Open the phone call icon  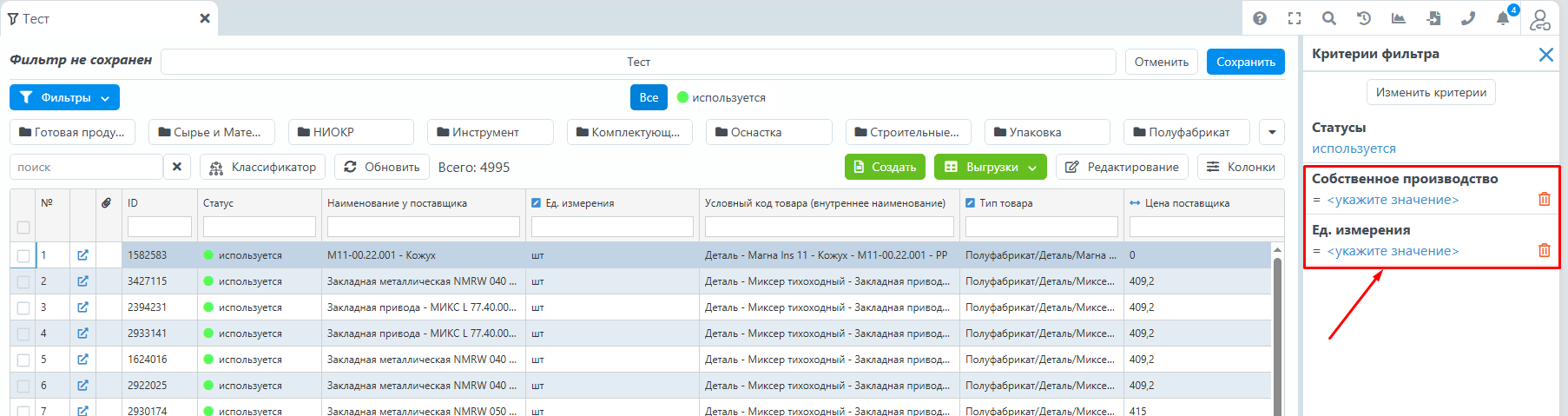pos(1468,18)
